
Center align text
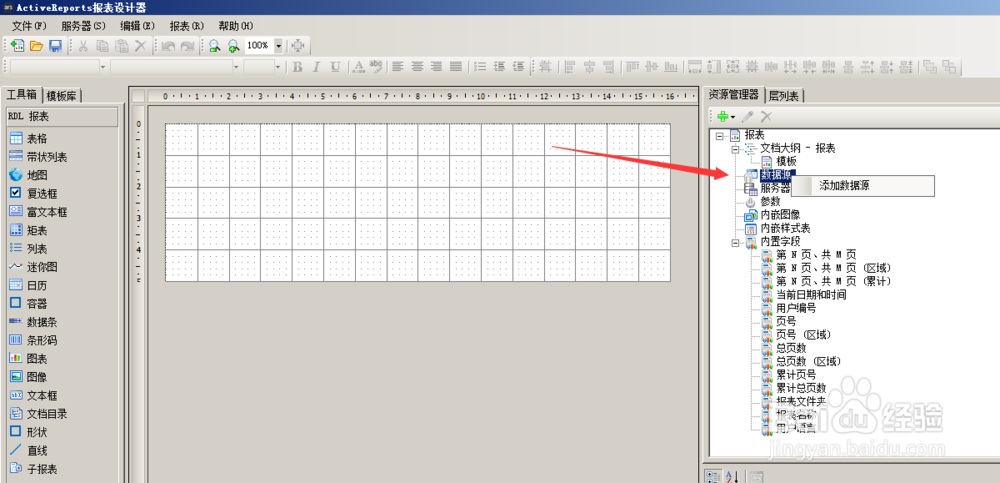pos(417,66)
